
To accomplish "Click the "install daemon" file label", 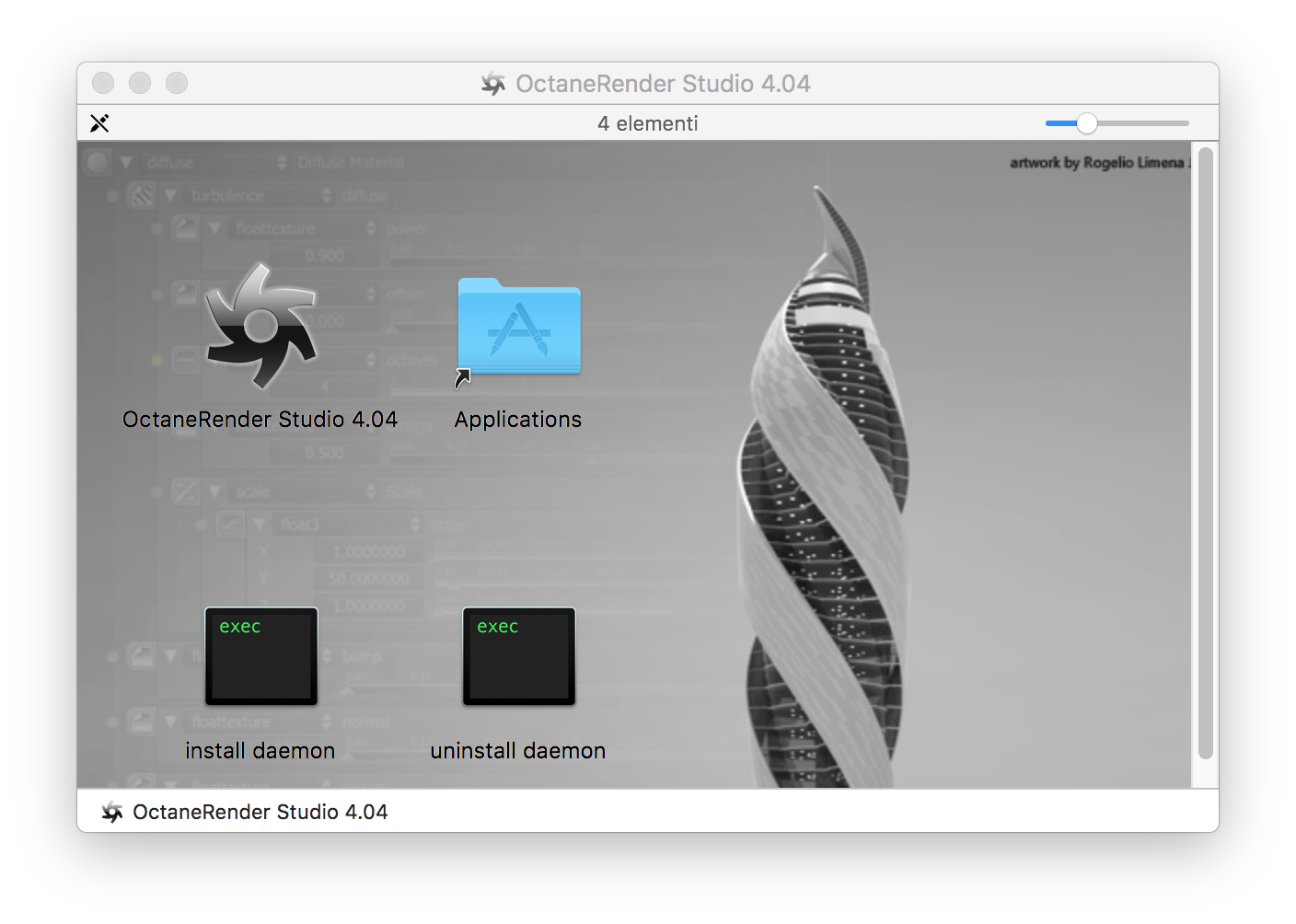I will pyautogui.click(x=260, y=751).
